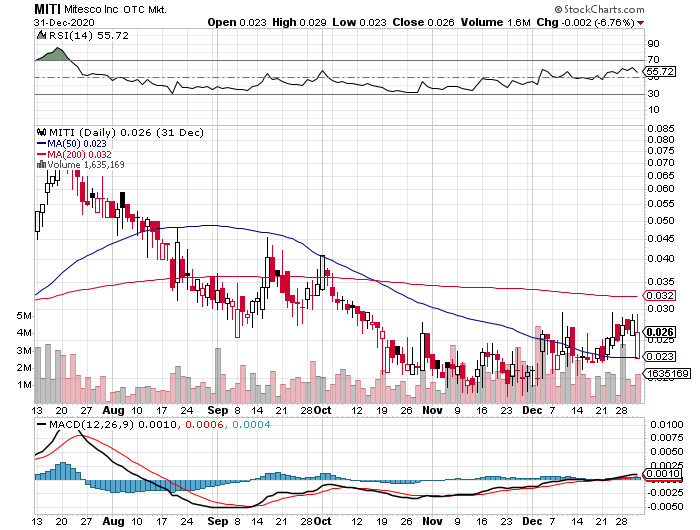Click the 30 oversold level on RSI axis
This screenshot has width=700, height=530.
pyautogui.click(x=653, y=93)
